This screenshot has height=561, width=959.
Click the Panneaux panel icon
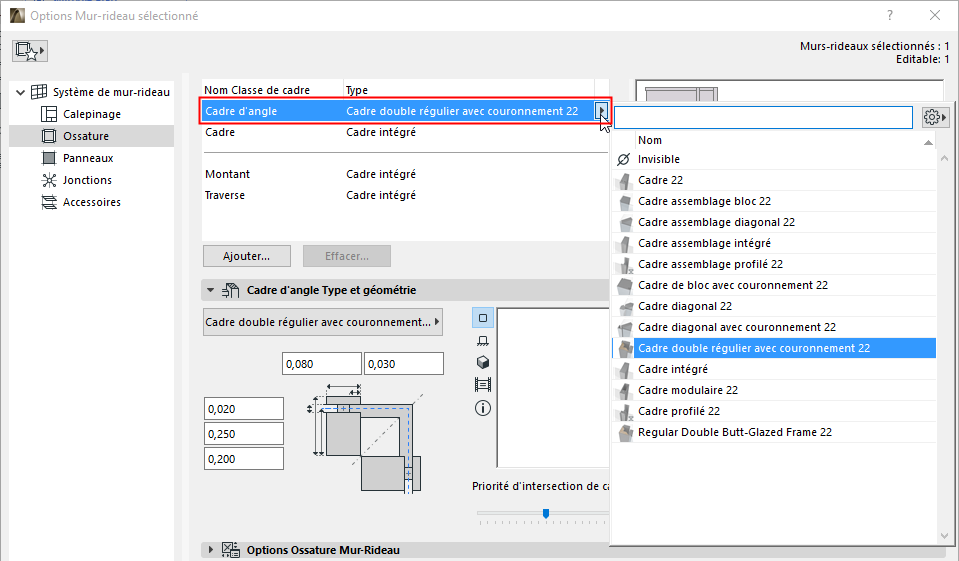(49, 158)
